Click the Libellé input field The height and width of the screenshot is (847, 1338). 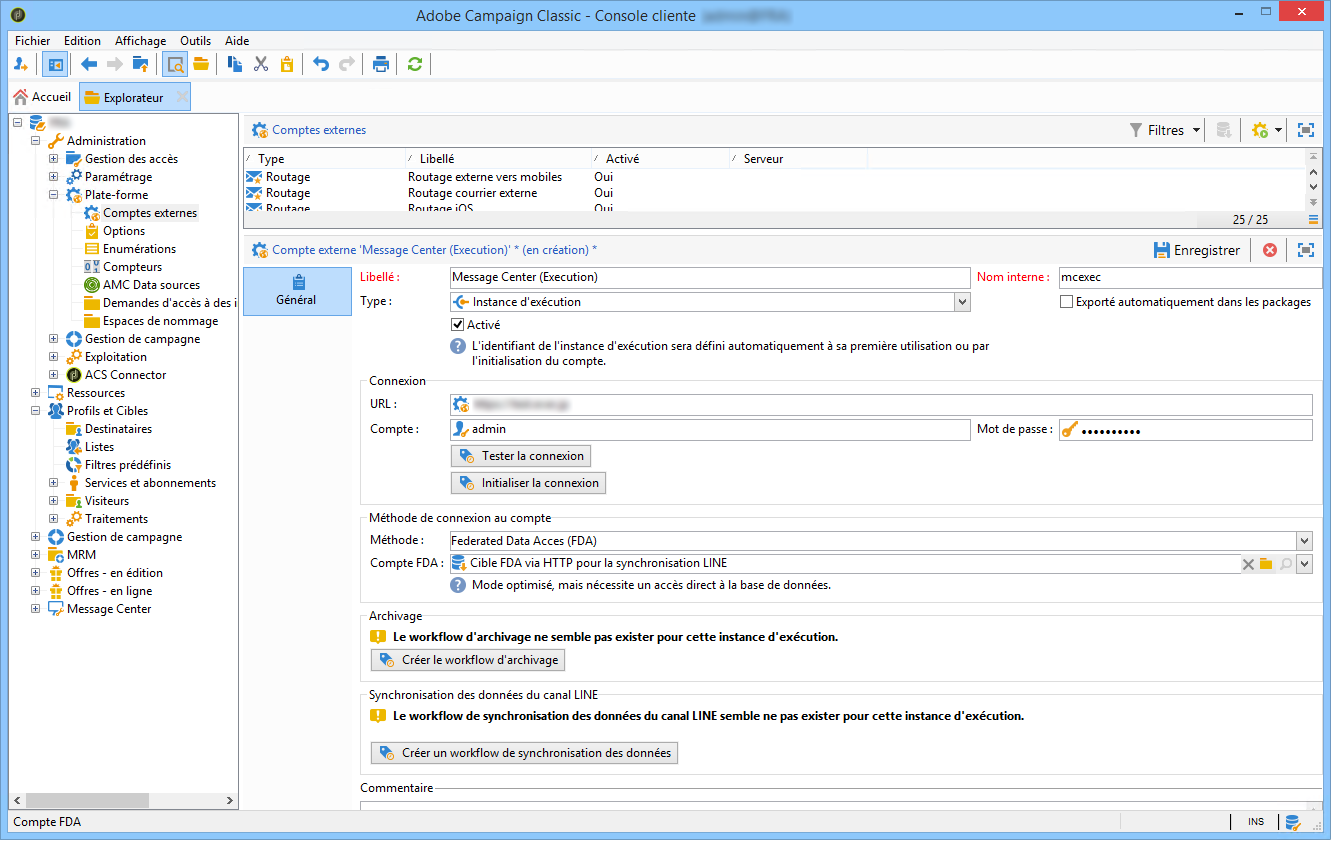[x=710, y=278]
